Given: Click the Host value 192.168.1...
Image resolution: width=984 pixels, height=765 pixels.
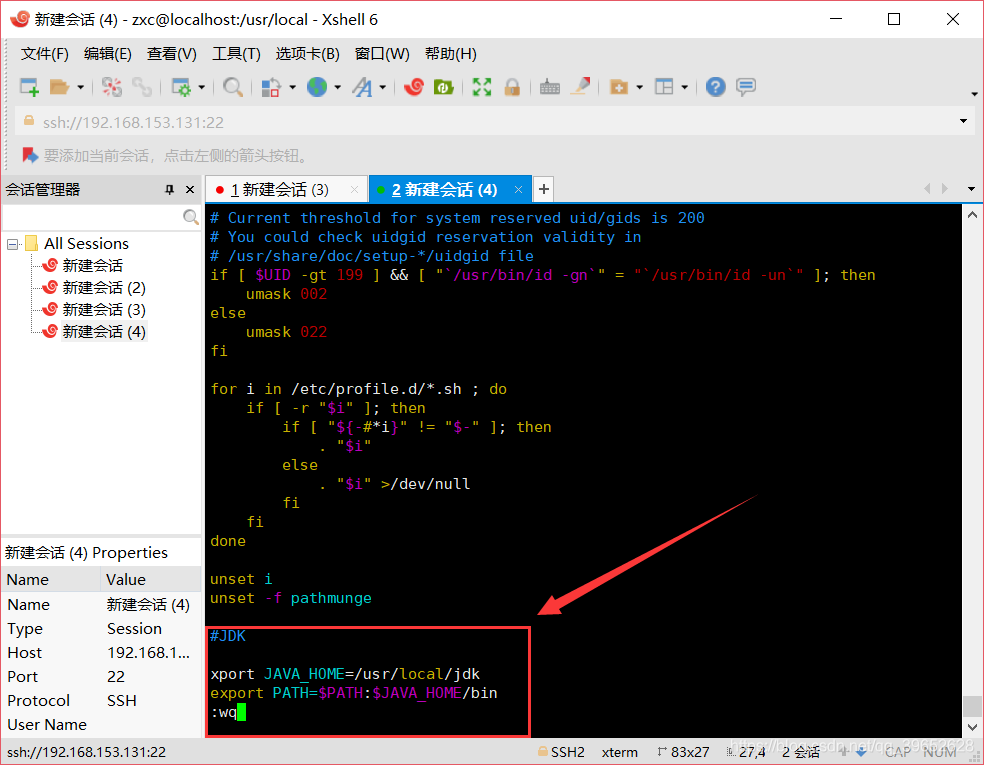Looking at the screenshot, I should pyautogui.click(x=148, y=653).
